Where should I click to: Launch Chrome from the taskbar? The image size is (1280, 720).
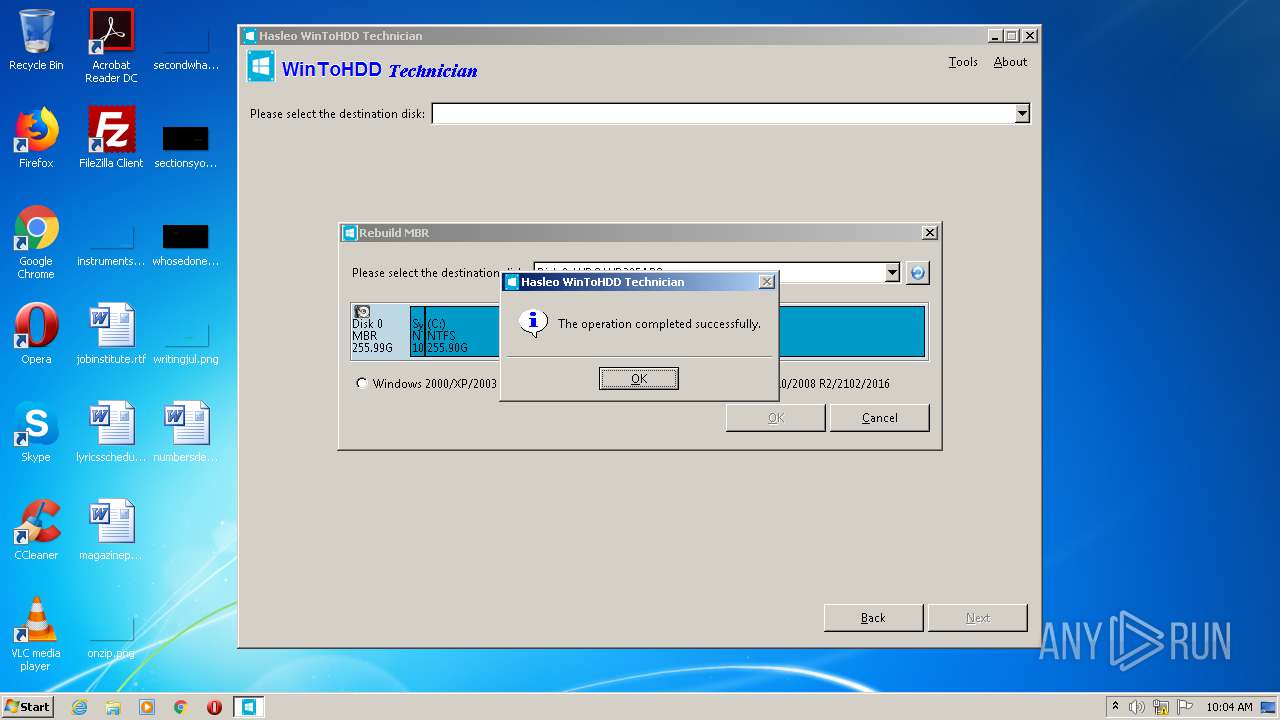181,707
